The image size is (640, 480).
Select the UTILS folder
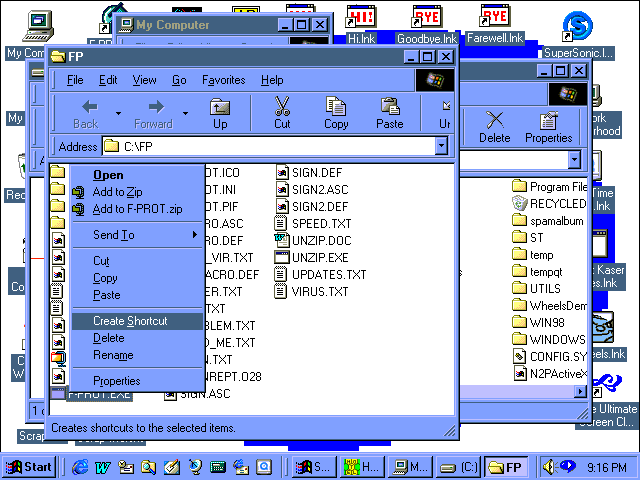(536, 289)
